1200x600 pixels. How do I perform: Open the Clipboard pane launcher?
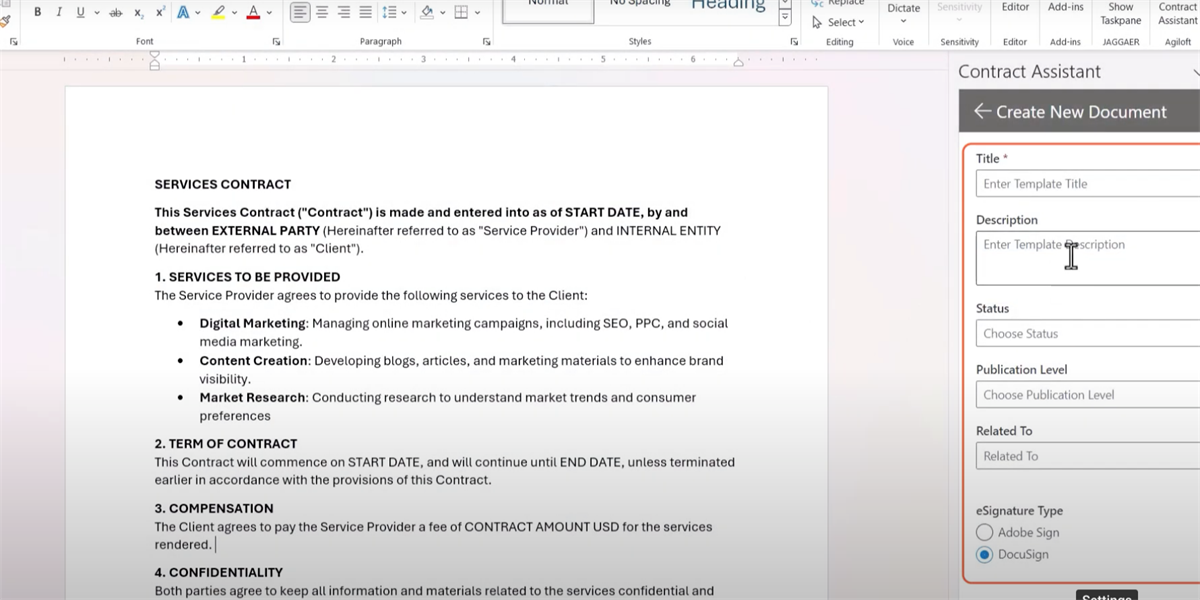(x=13, y=42)
